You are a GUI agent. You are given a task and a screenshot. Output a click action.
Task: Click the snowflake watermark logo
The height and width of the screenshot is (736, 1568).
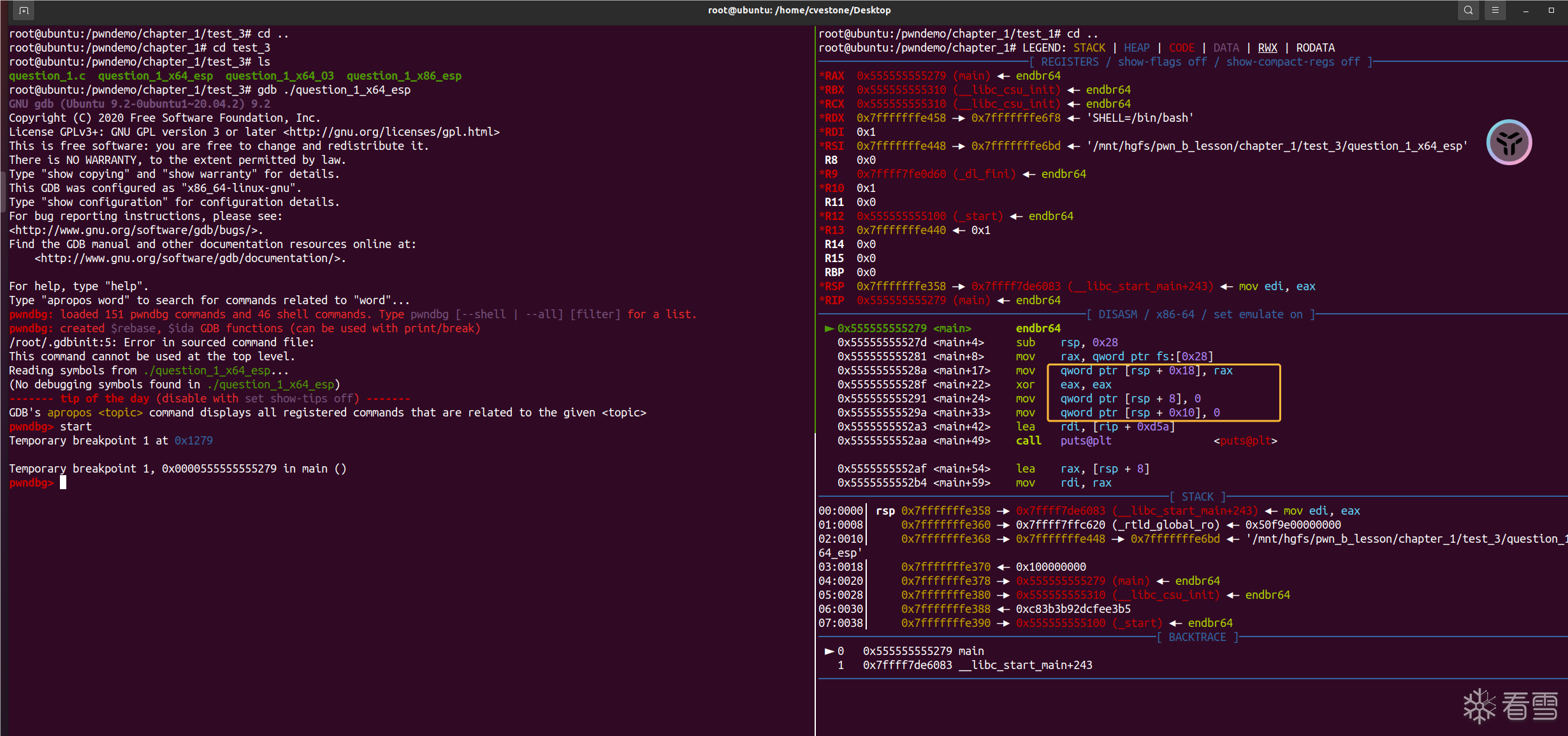click(x=1479, y=706)
